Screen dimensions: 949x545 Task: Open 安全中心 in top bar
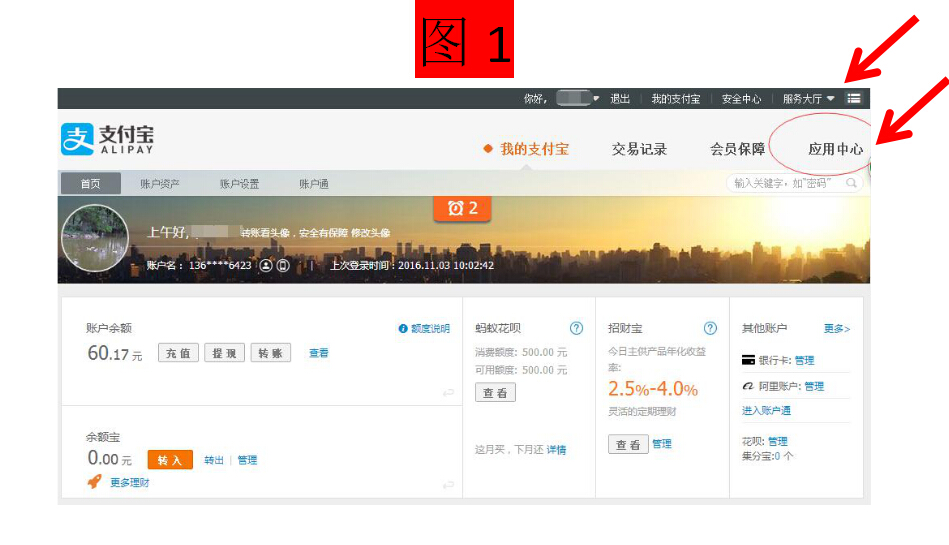pyautogui.click(x=741, y=99)
